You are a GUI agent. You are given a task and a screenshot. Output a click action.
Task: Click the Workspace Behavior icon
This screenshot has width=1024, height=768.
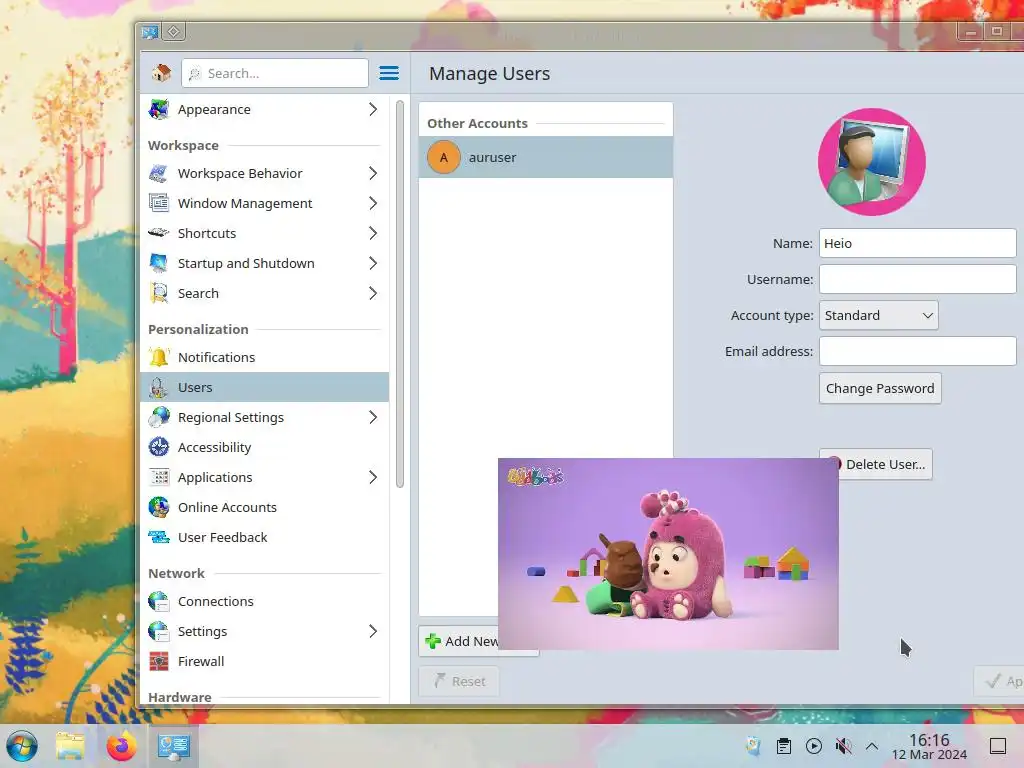click(159, 173)
